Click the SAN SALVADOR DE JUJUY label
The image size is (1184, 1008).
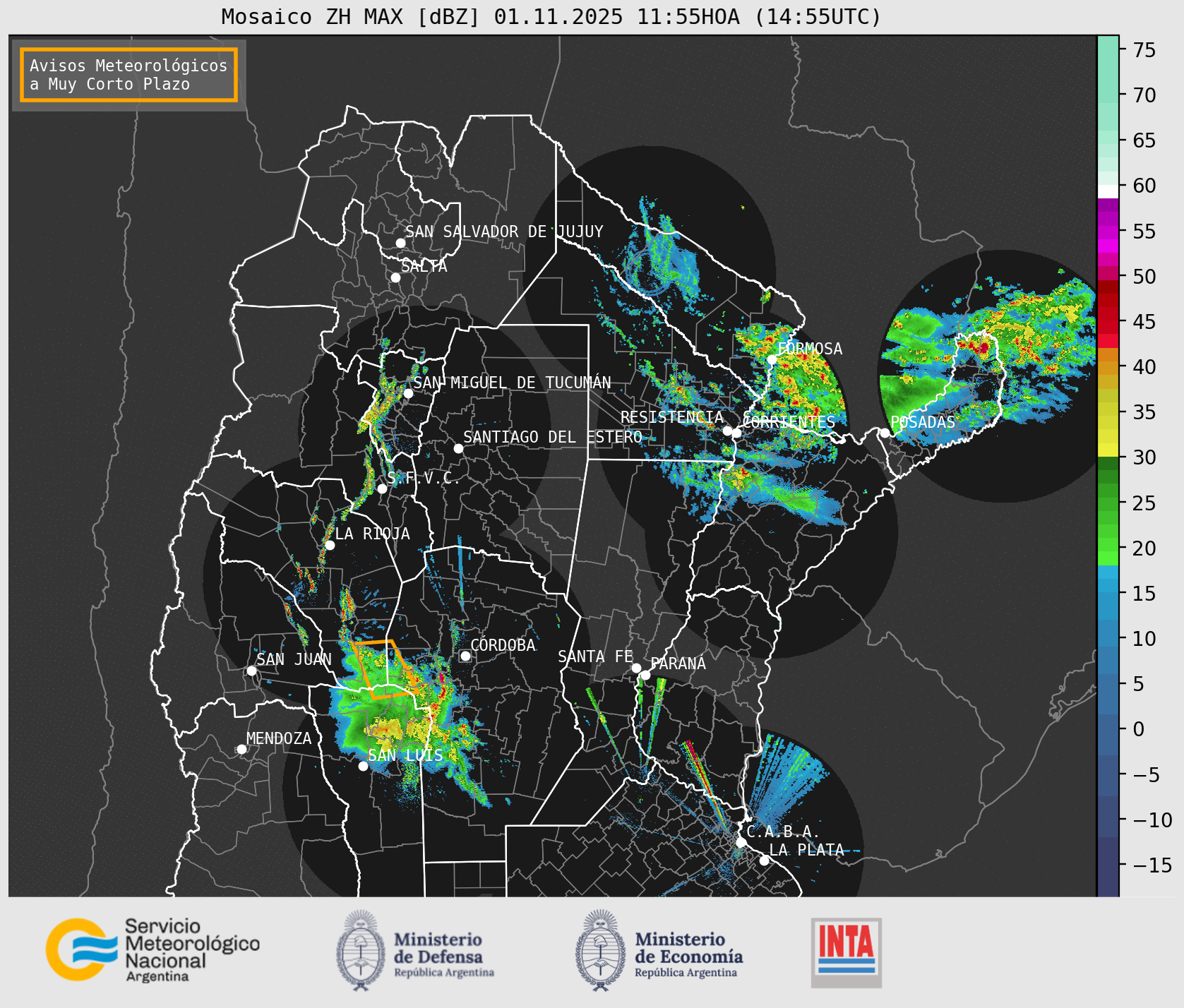tap(504, 232)
